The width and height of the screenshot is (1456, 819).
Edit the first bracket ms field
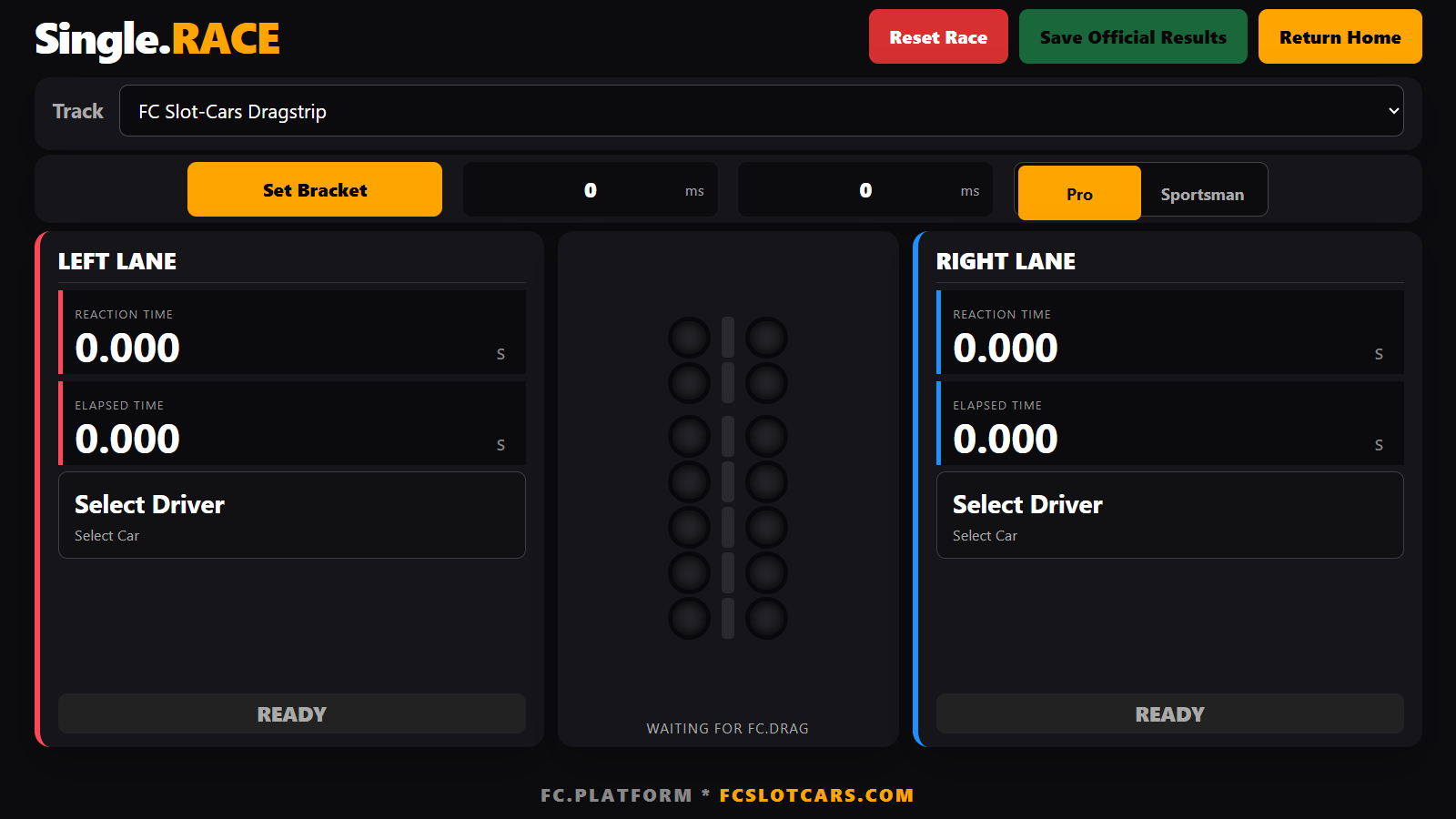(x=591, y=189)
